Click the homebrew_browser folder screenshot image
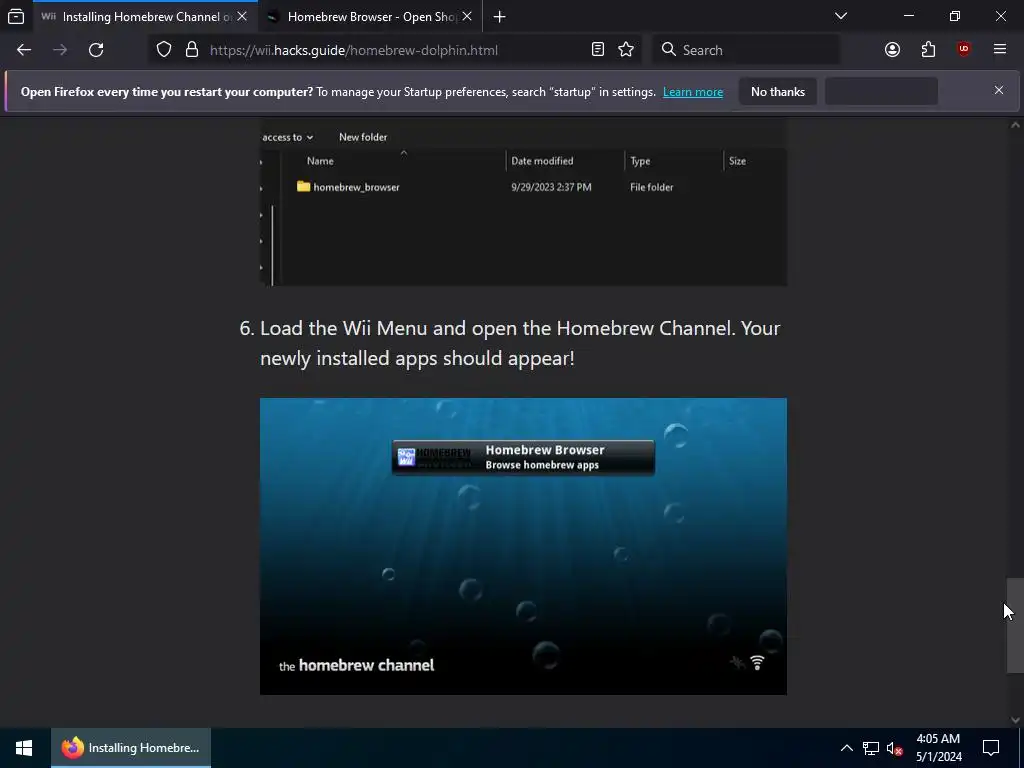 [x=523, y=202]
